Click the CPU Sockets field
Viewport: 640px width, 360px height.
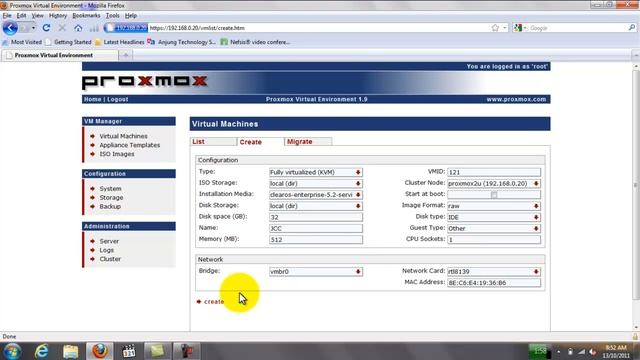(x=494, y=240)
